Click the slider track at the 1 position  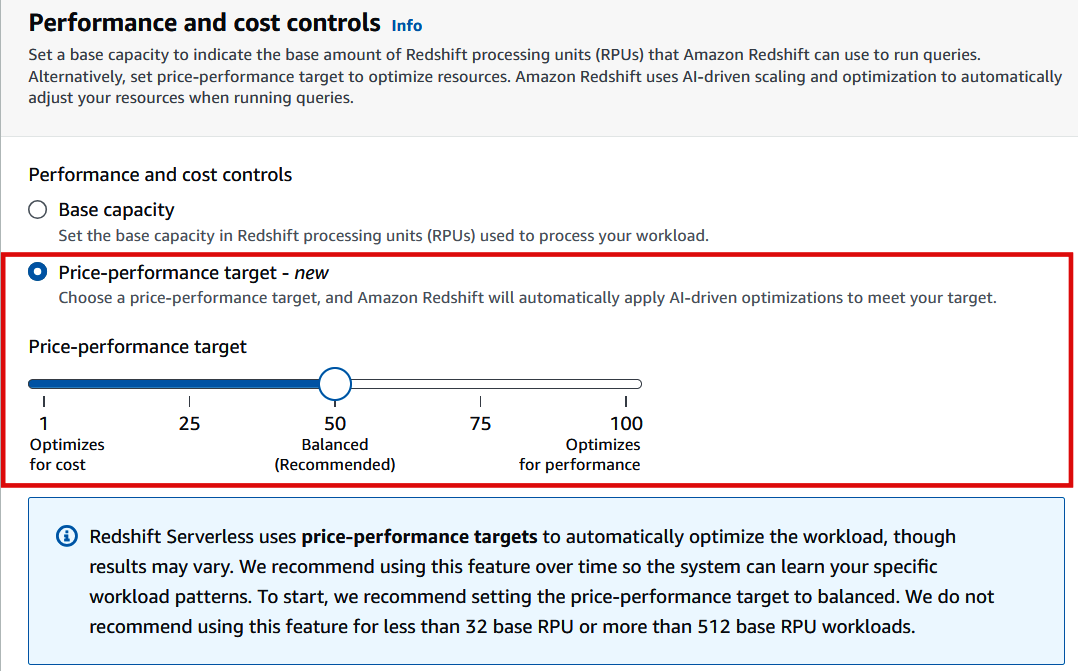pos(44,383)
